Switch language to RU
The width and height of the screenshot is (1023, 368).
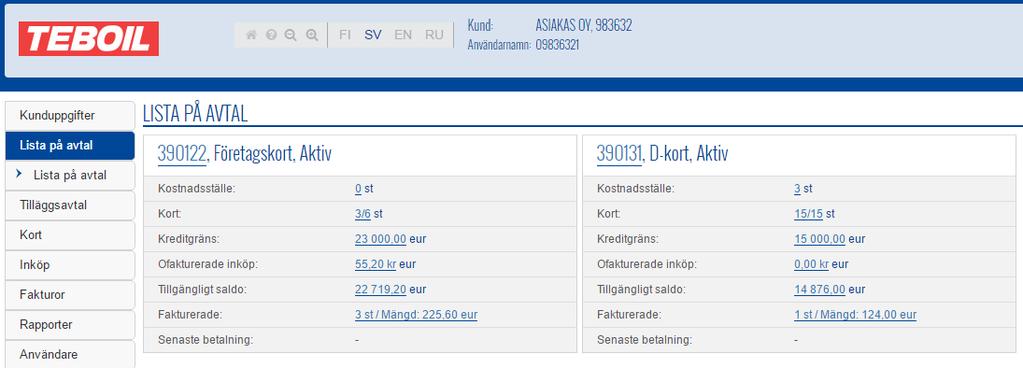(435, 35)
